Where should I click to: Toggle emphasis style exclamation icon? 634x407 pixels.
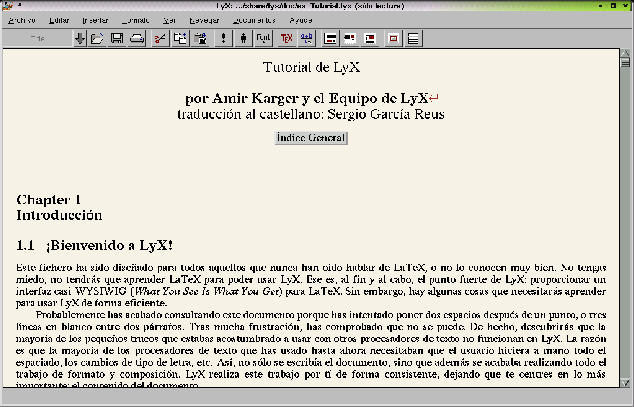(223, 38)
